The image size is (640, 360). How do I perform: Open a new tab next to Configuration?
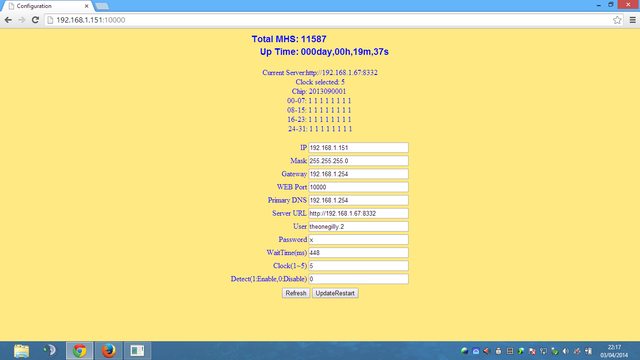click(x=102, y=6)
